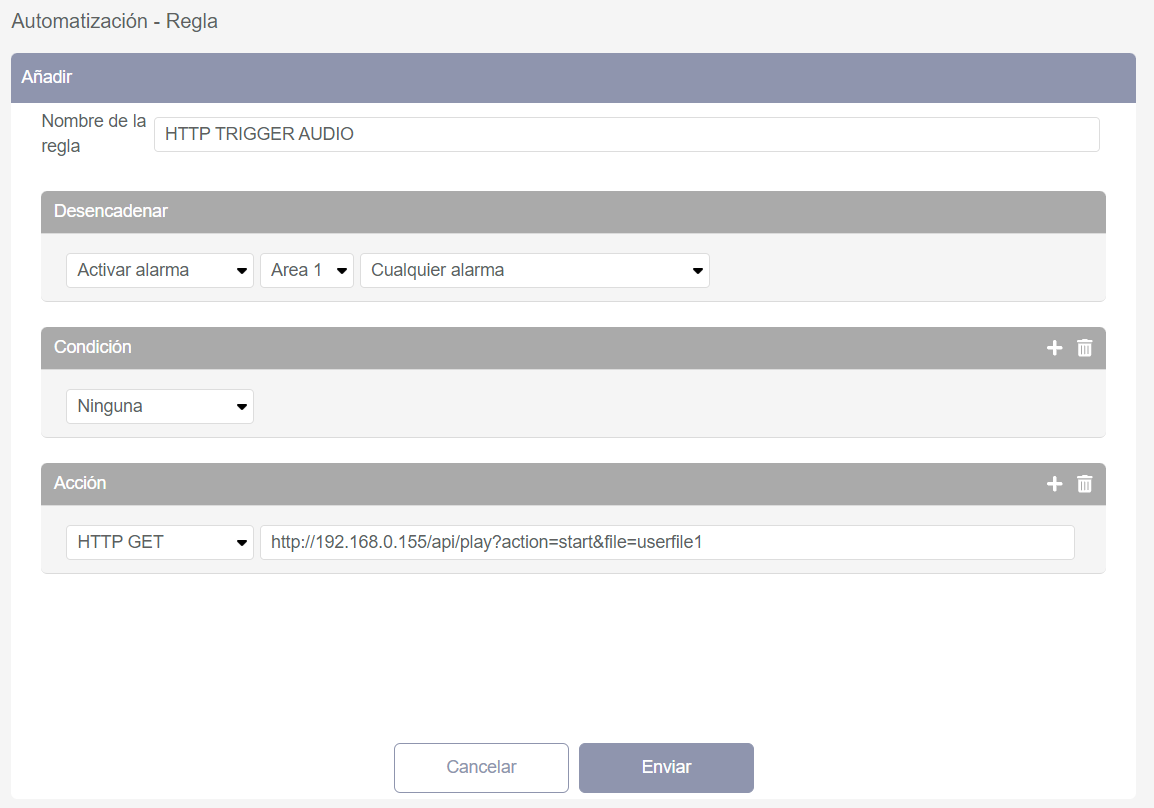Add a new condition with plus icon
1154x808 pixels.
[1053, 348]
